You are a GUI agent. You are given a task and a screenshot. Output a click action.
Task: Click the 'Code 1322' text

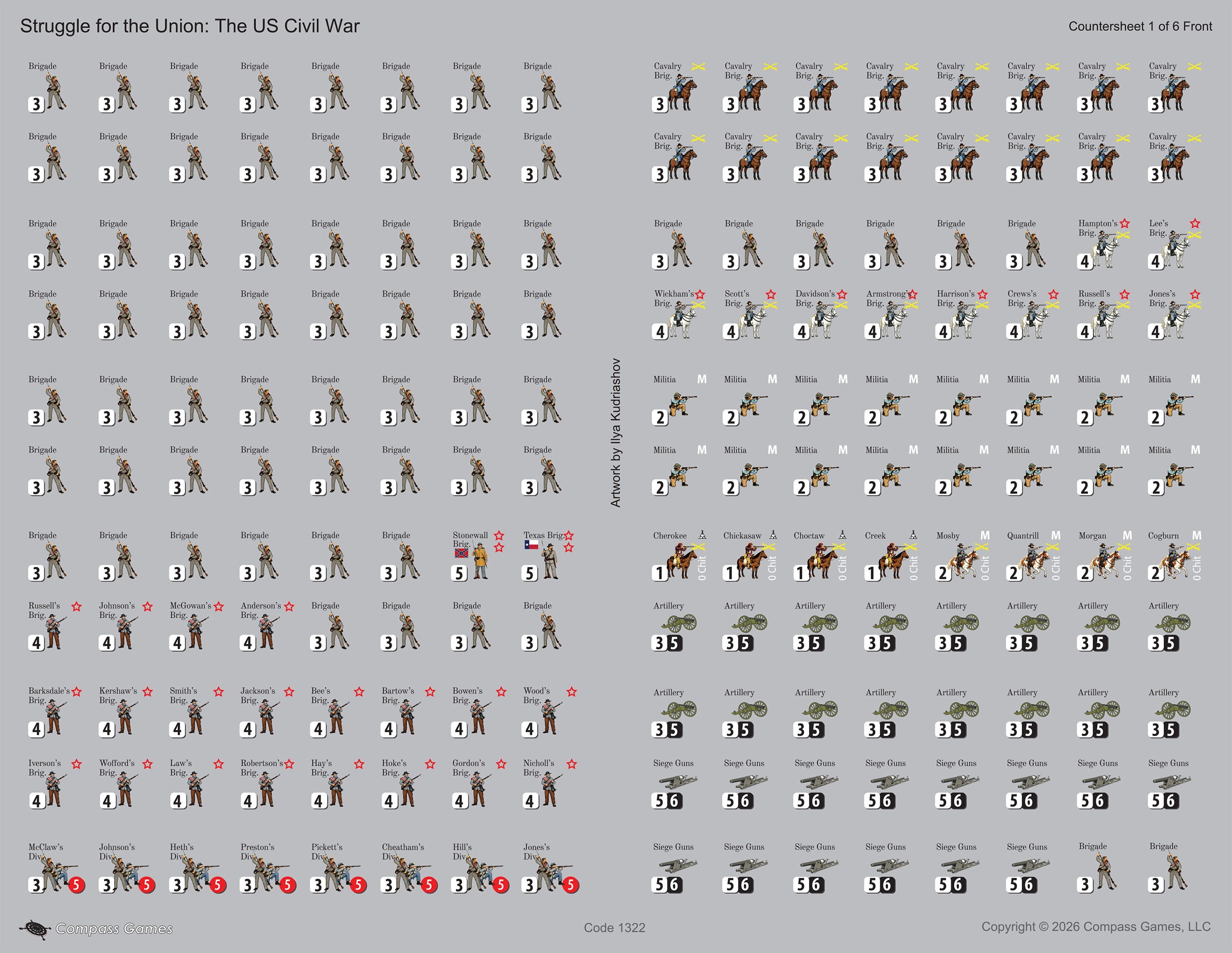[x=614, y=928]
